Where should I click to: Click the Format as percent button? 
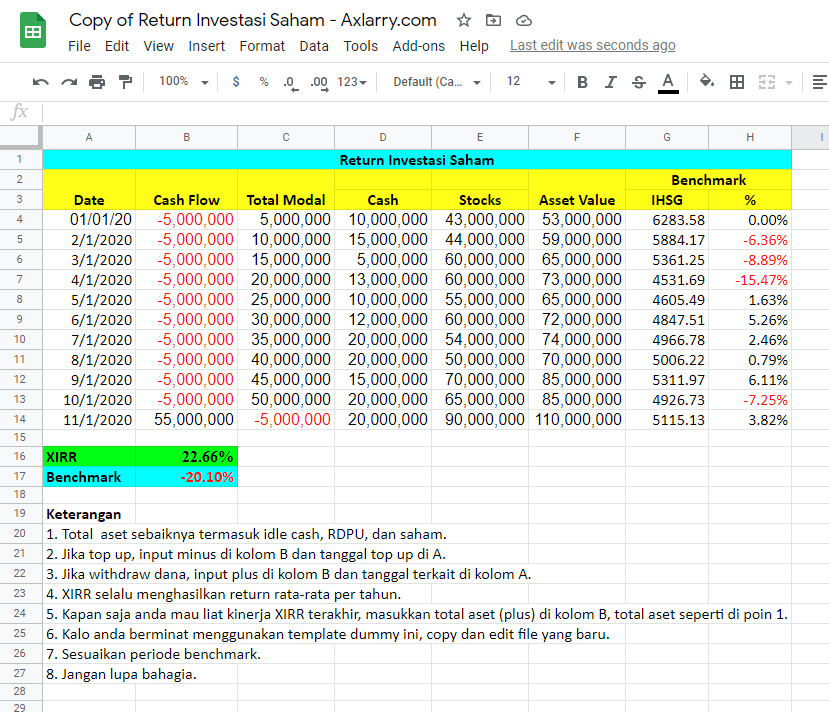(264, 82)
